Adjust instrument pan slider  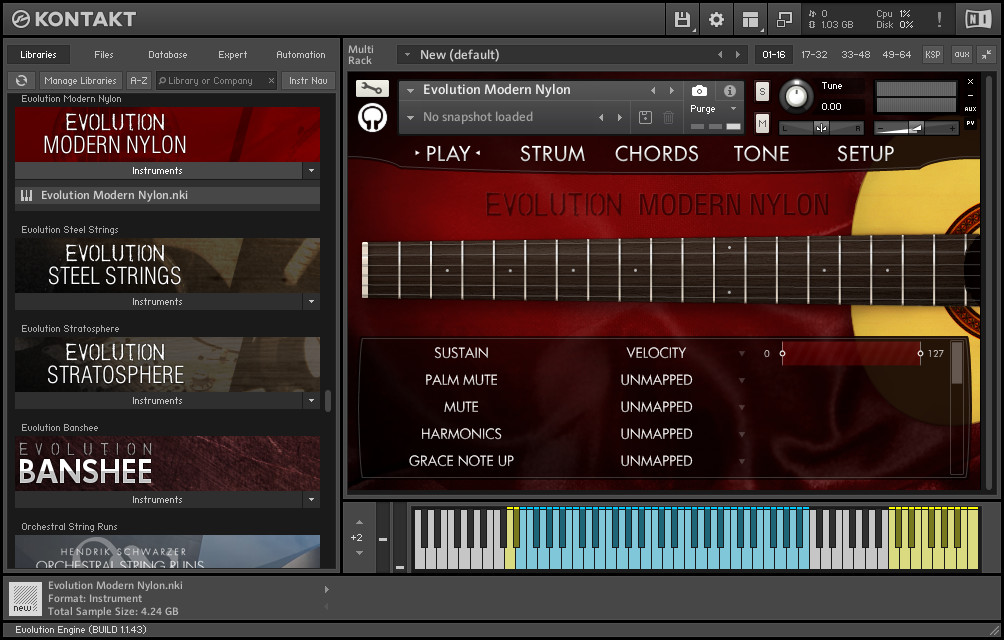pyautogui.click(x=822, y=128)
